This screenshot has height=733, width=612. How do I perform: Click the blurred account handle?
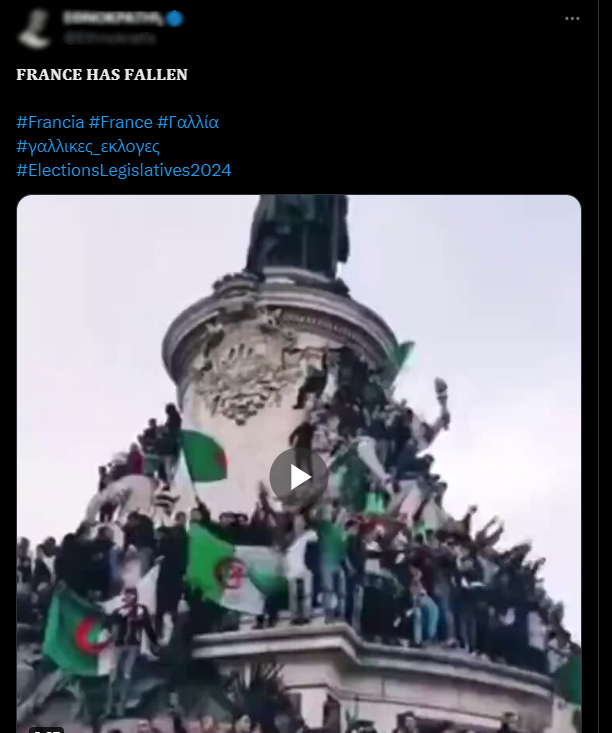click(x=109, y=38)
